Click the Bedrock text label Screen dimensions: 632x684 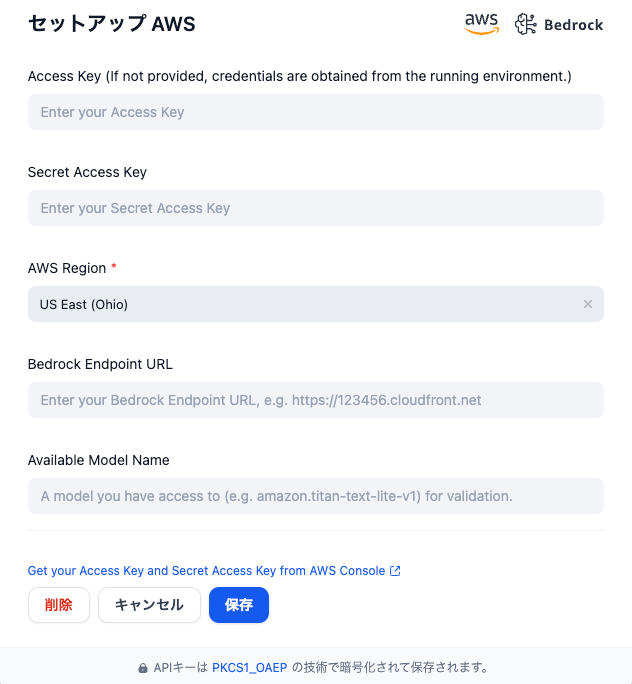(574, 25)
